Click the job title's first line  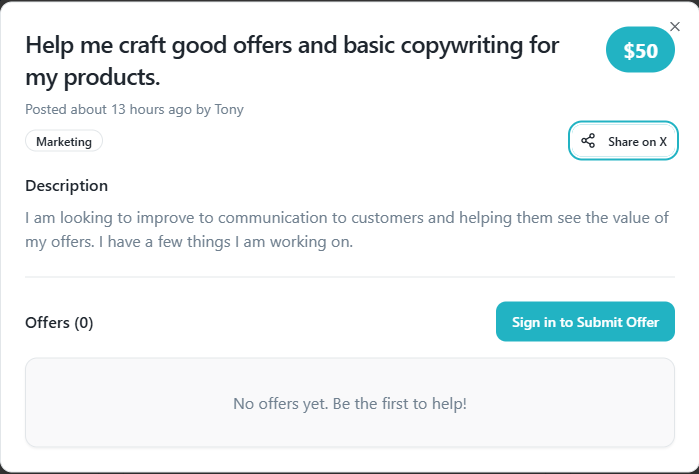tap(292, 45)
